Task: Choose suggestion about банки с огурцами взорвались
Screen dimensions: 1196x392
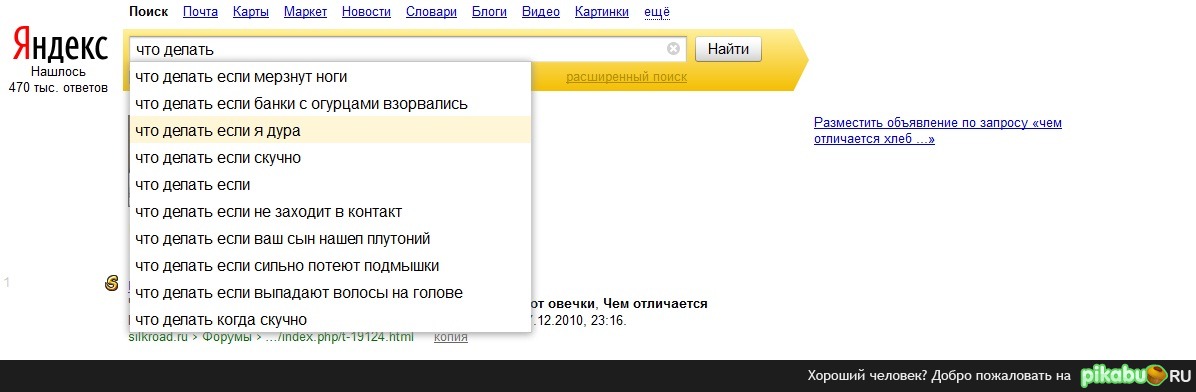Action: click(330, 103)
